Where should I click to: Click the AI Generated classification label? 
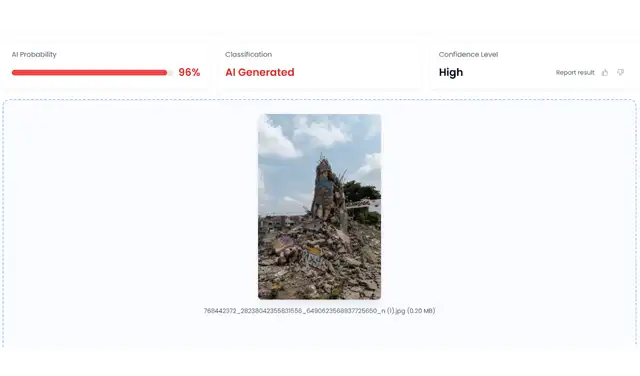tap(260, 72)
